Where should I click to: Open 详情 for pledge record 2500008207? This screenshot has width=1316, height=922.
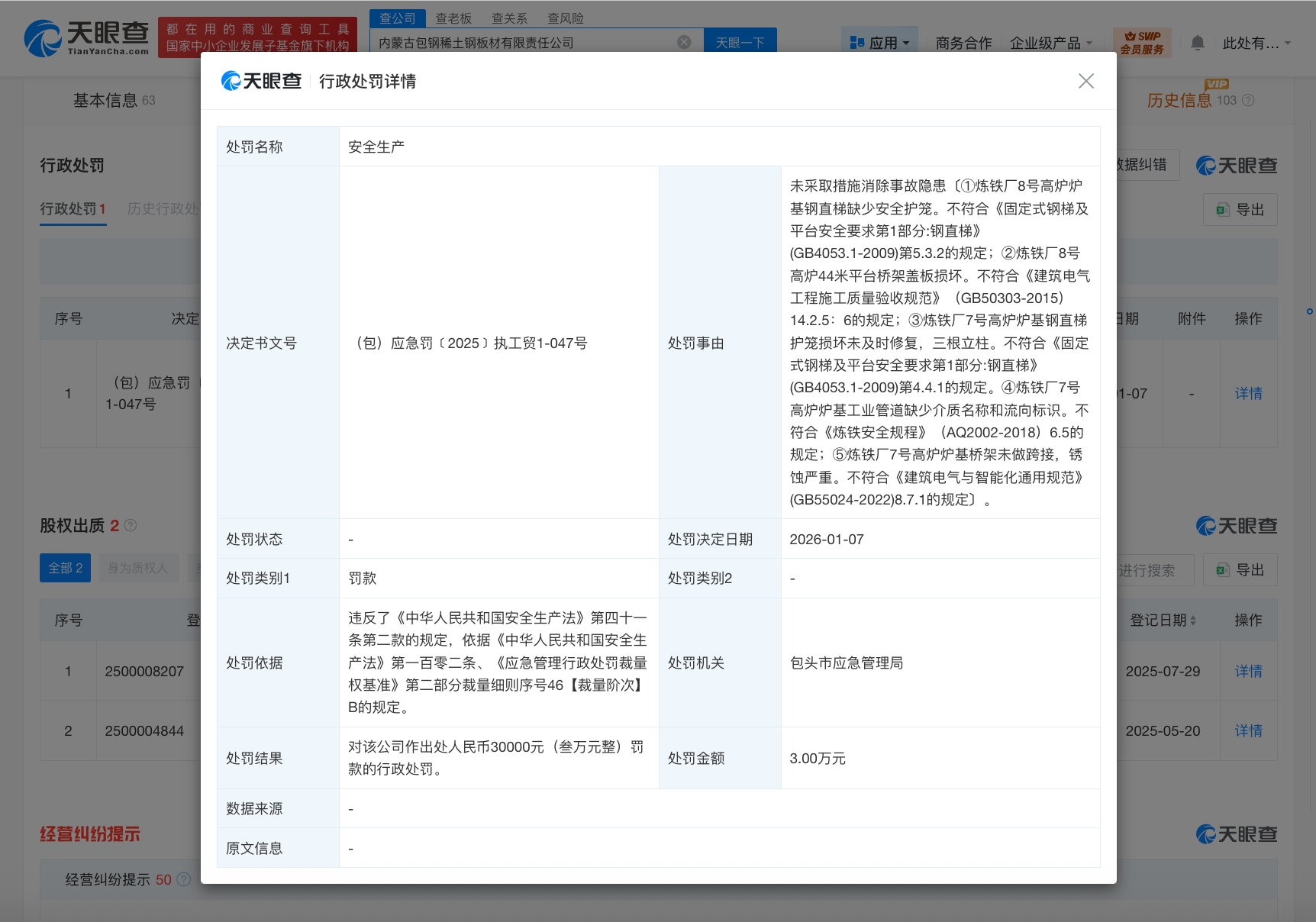pyautogui.click(x=1248, y=671)
